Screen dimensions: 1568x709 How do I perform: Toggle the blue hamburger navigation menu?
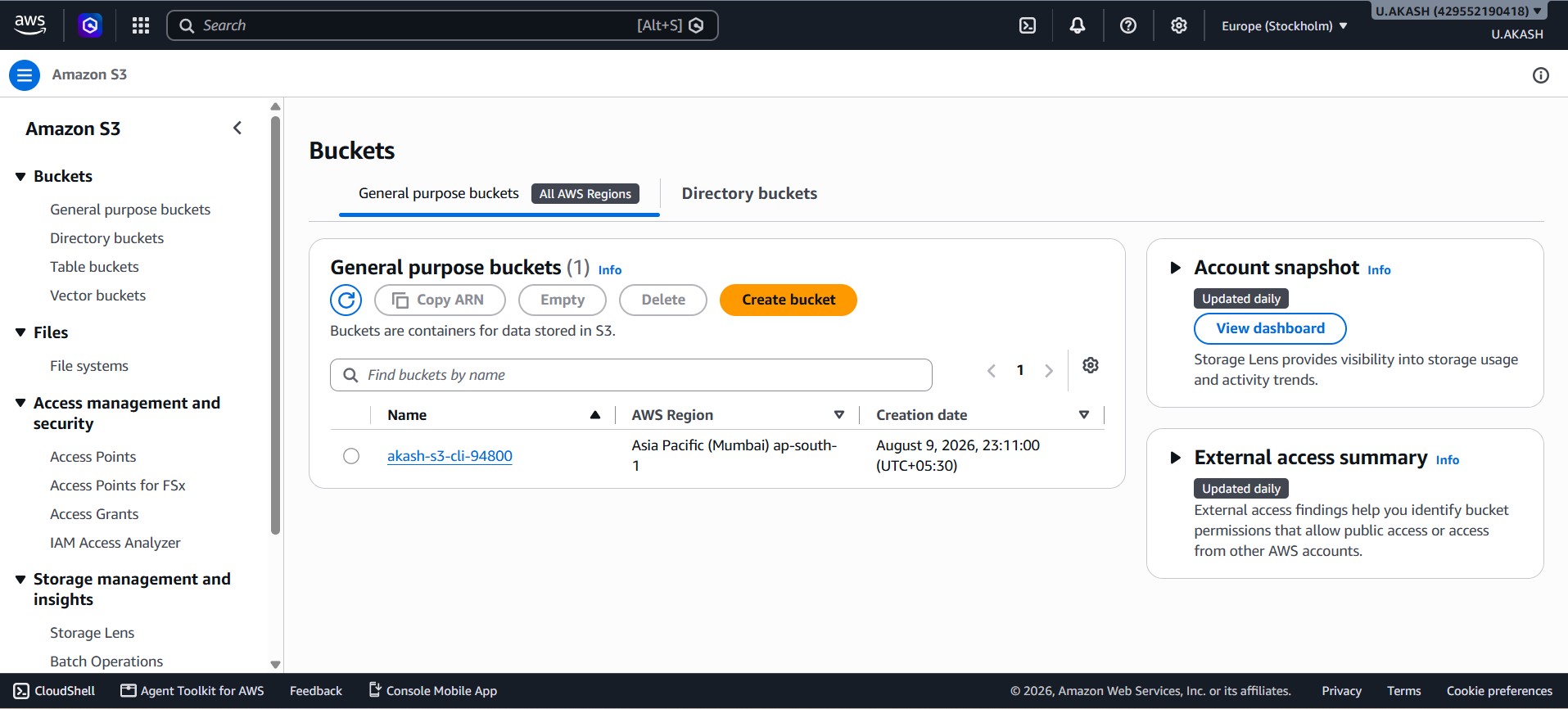pos(25,75)
